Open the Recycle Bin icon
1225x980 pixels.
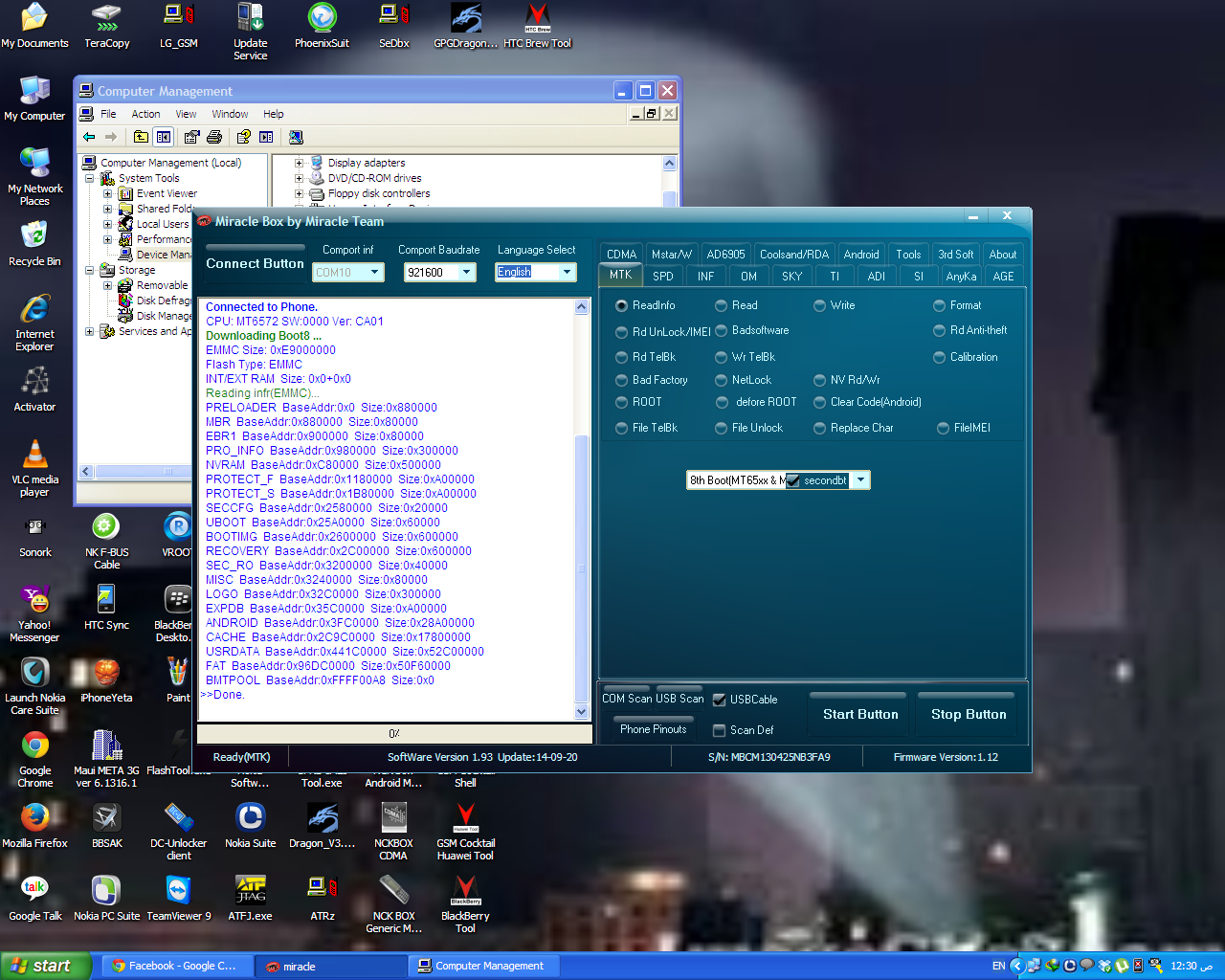click(x=34, y=244)
